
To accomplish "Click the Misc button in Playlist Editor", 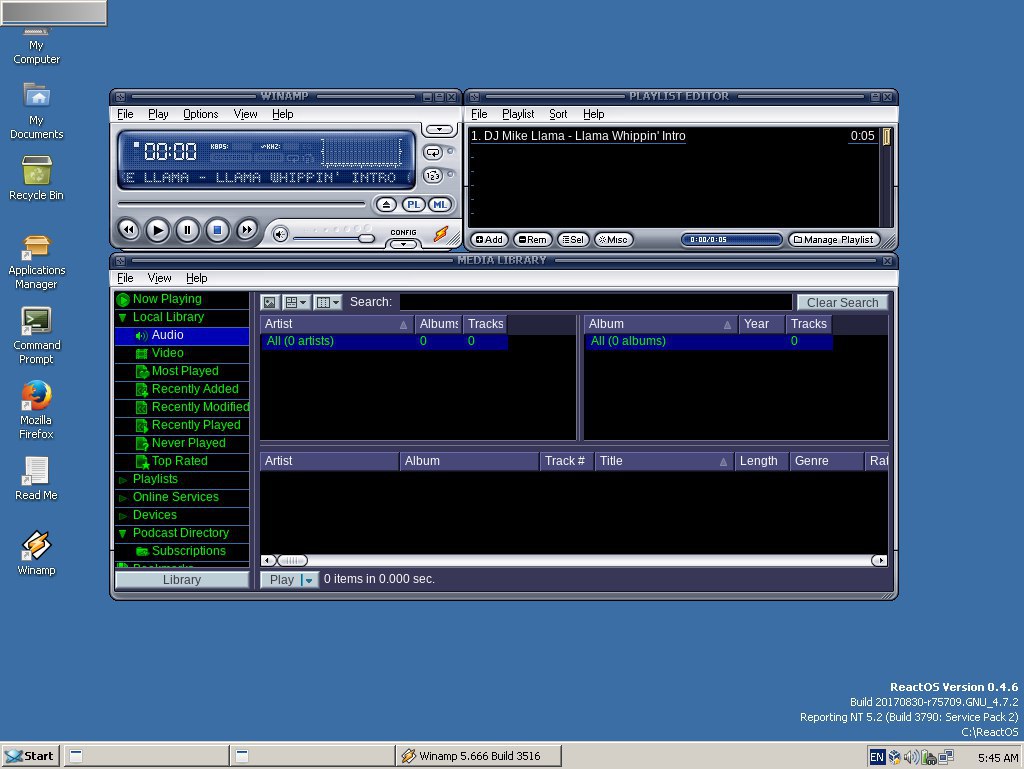I will point(613,240).
